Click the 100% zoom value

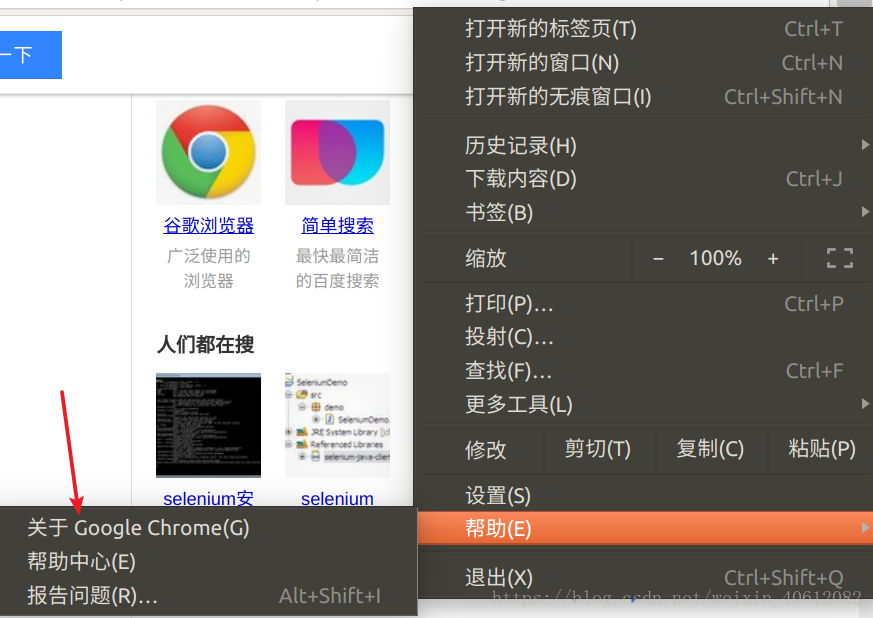click(x=715, y=258)
